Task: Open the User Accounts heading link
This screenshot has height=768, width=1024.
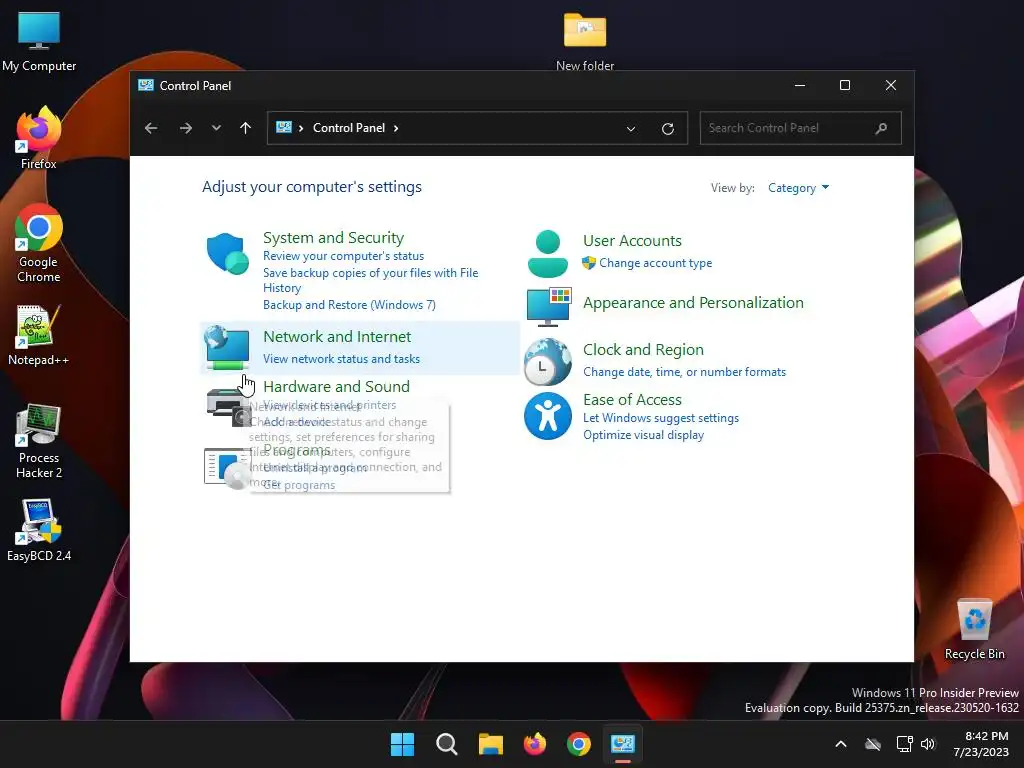Action: point(632,241)
